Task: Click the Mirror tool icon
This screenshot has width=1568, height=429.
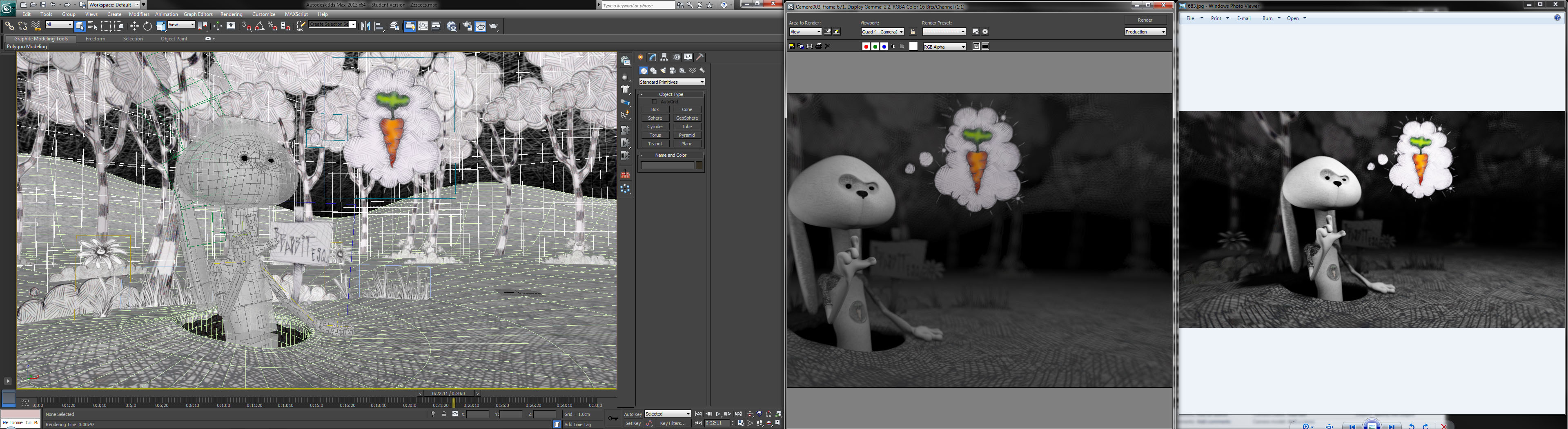Action: 365,26
